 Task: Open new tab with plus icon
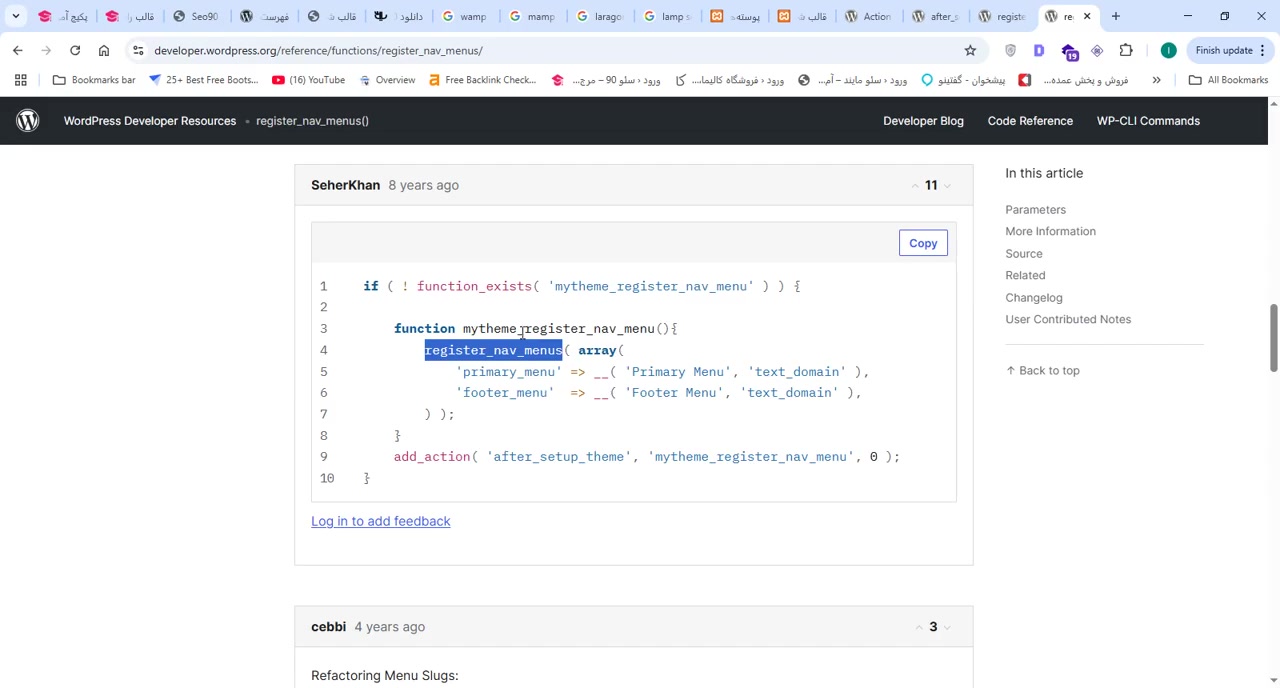click(x=1115, y=16)
